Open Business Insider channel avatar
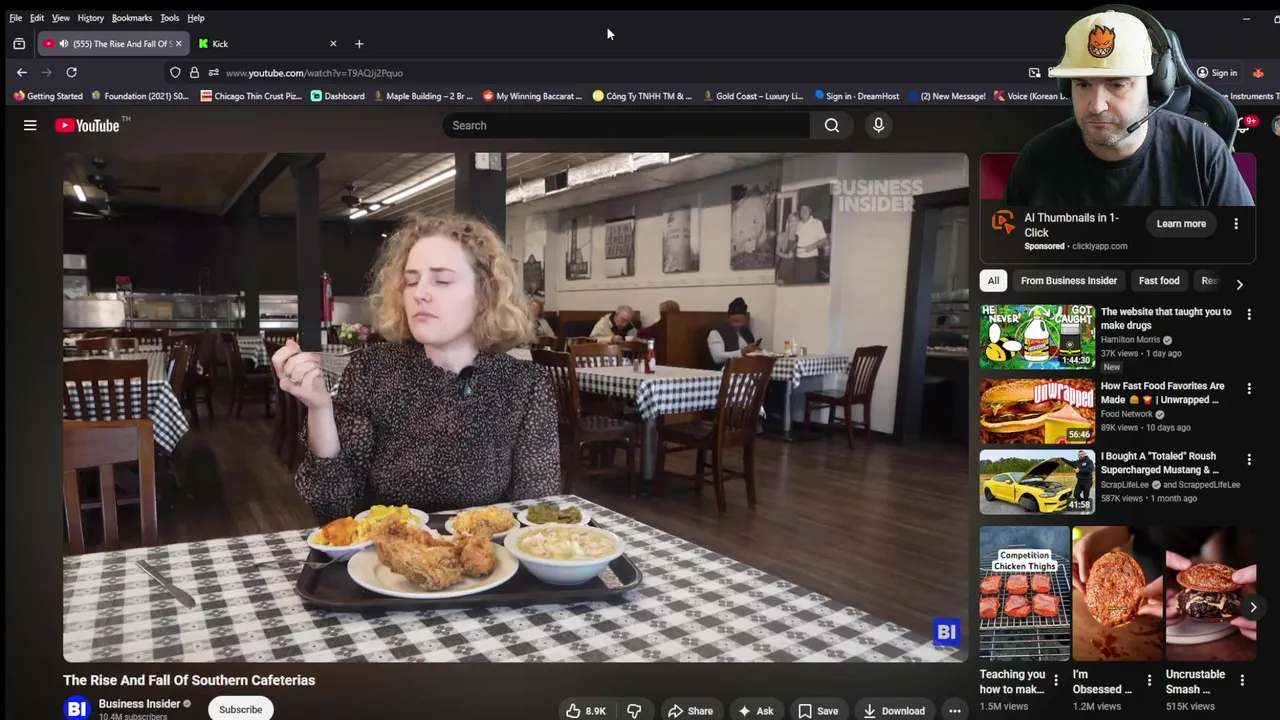1280x720 pixels. (x=77, y=709)
